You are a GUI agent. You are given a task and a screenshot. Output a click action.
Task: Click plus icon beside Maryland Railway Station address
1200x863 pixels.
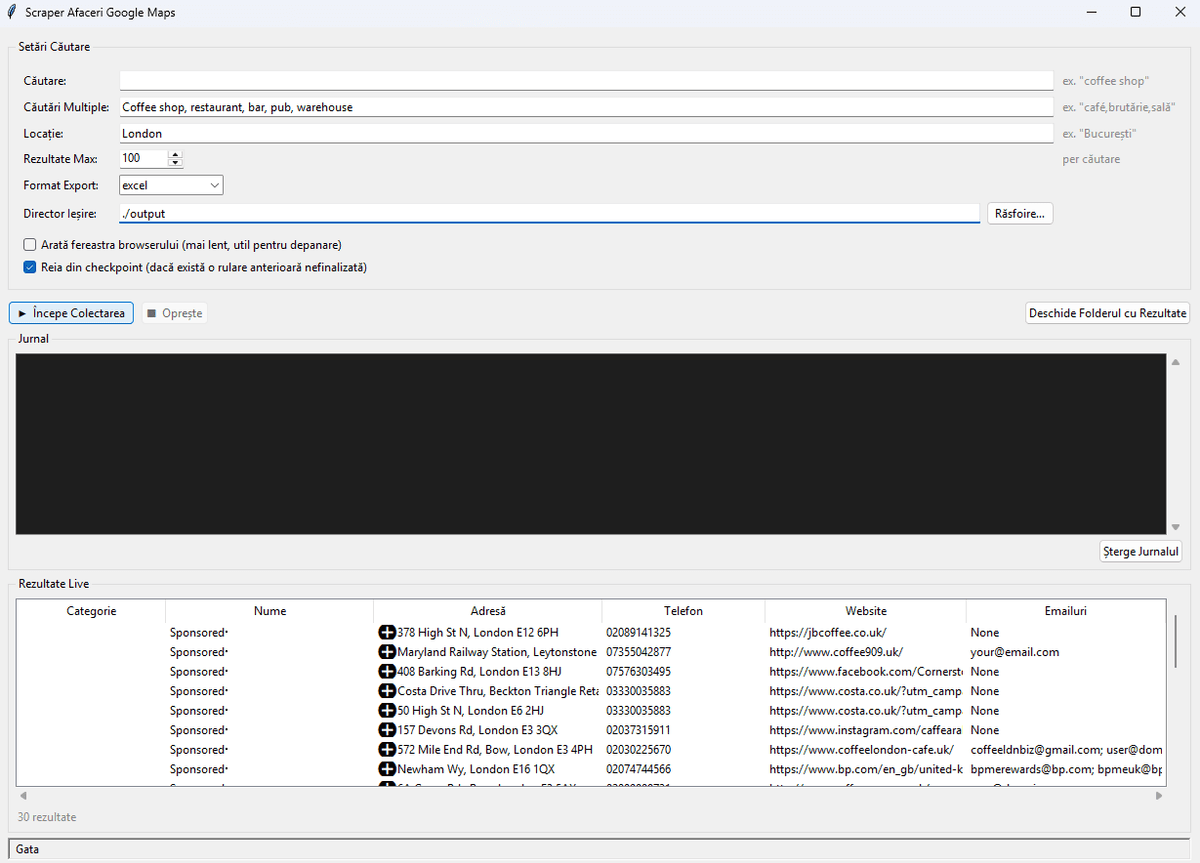387,652
